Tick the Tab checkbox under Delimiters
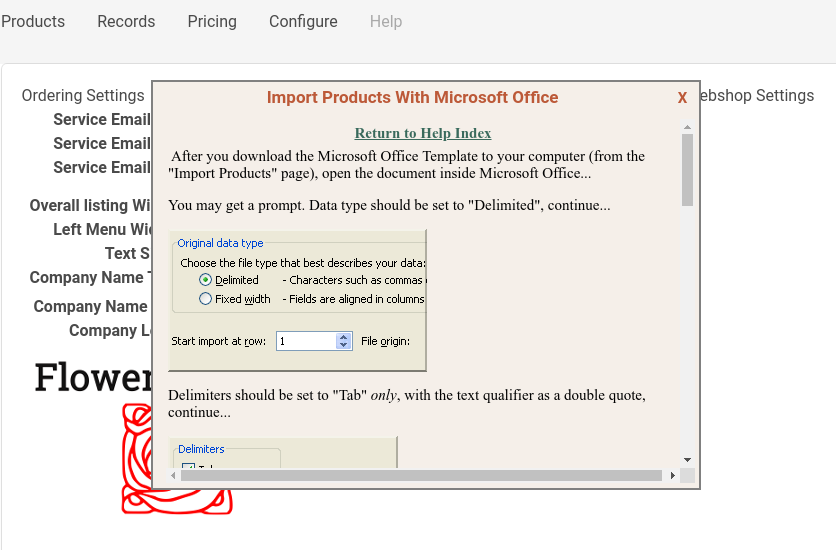 point(188,467)
